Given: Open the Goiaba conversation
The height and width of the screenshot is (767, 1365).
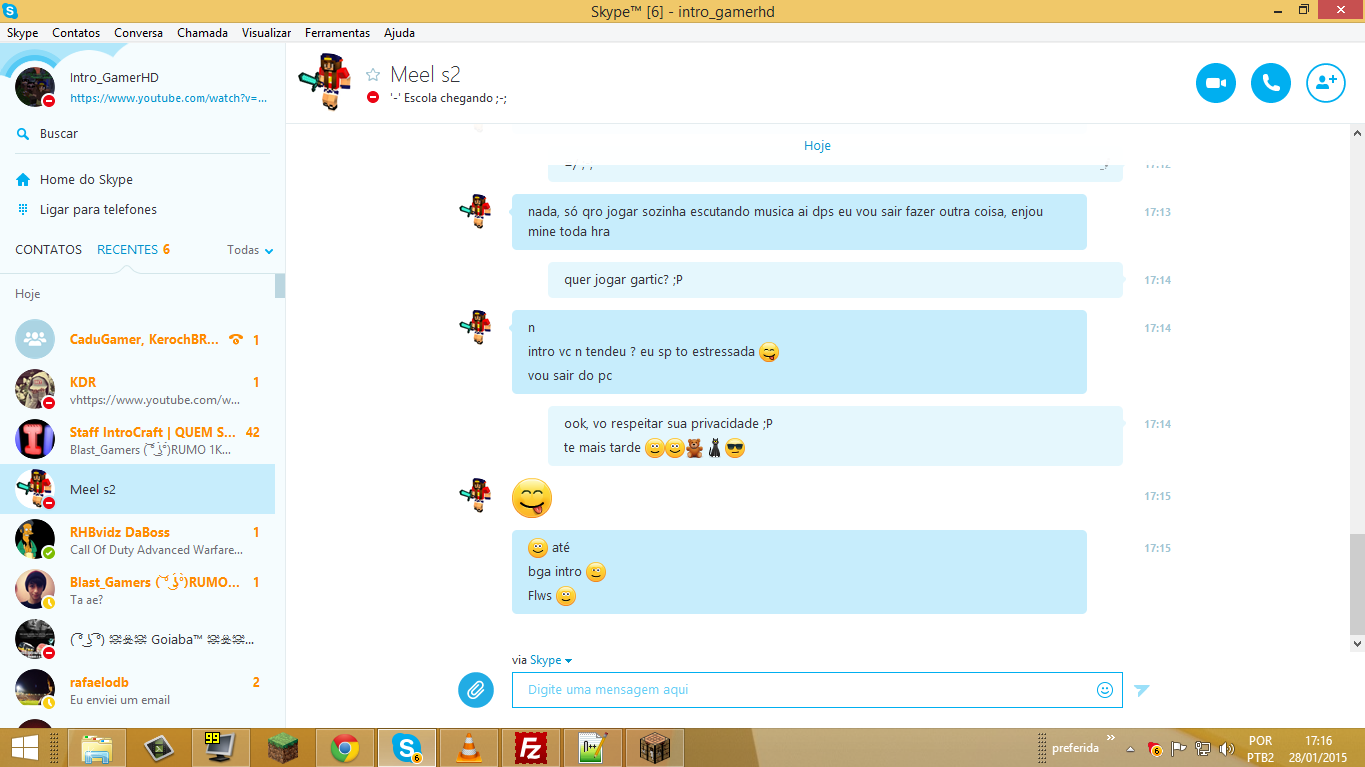Looking at the screenshot, I should [137, 639].
